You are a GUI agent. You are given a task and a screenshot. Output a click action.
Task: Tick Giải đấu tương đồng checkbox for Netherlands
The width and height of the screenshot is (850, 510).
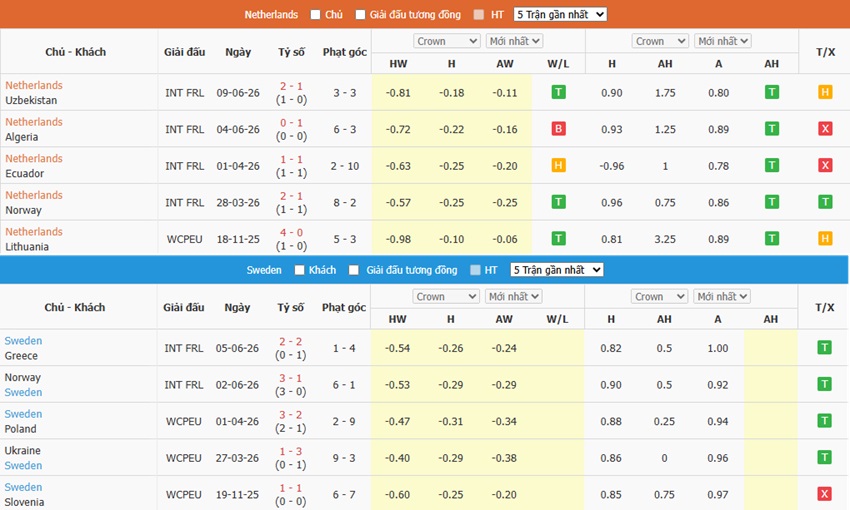[x=360, y=15]
